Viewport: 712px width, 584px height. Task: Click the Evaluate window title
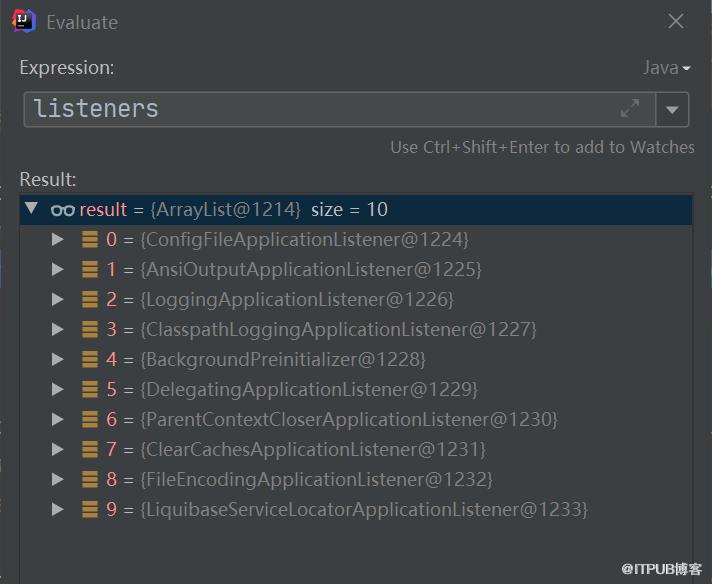[x=82, y=22]
